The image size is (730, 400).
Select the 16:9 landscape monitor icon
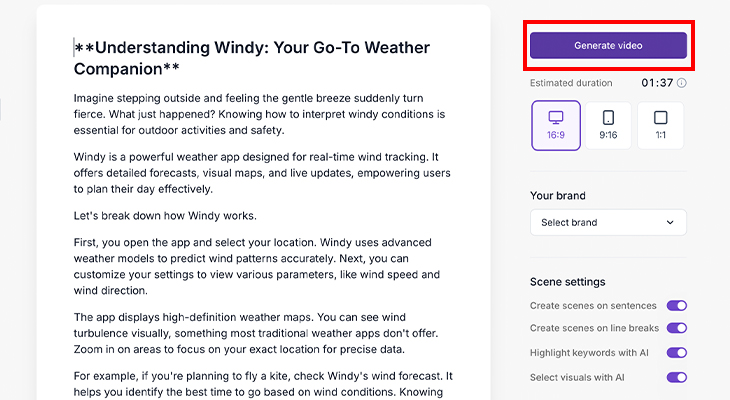556,126
